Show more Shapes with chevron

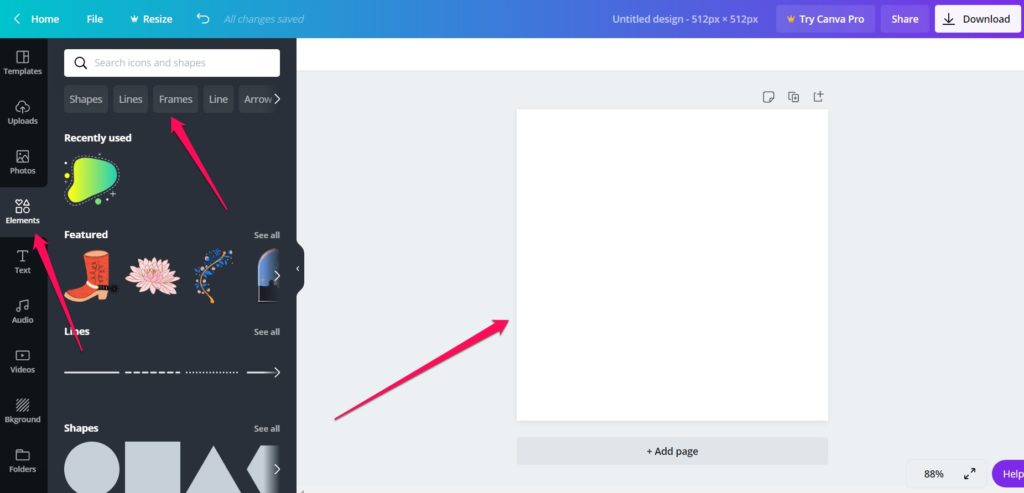[277, 469]
